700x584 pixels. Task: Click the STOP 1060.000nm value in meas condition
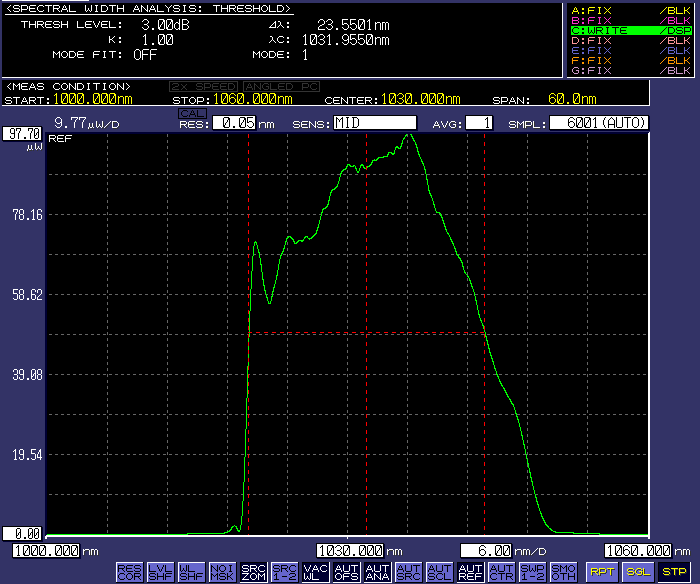(253, 99)
